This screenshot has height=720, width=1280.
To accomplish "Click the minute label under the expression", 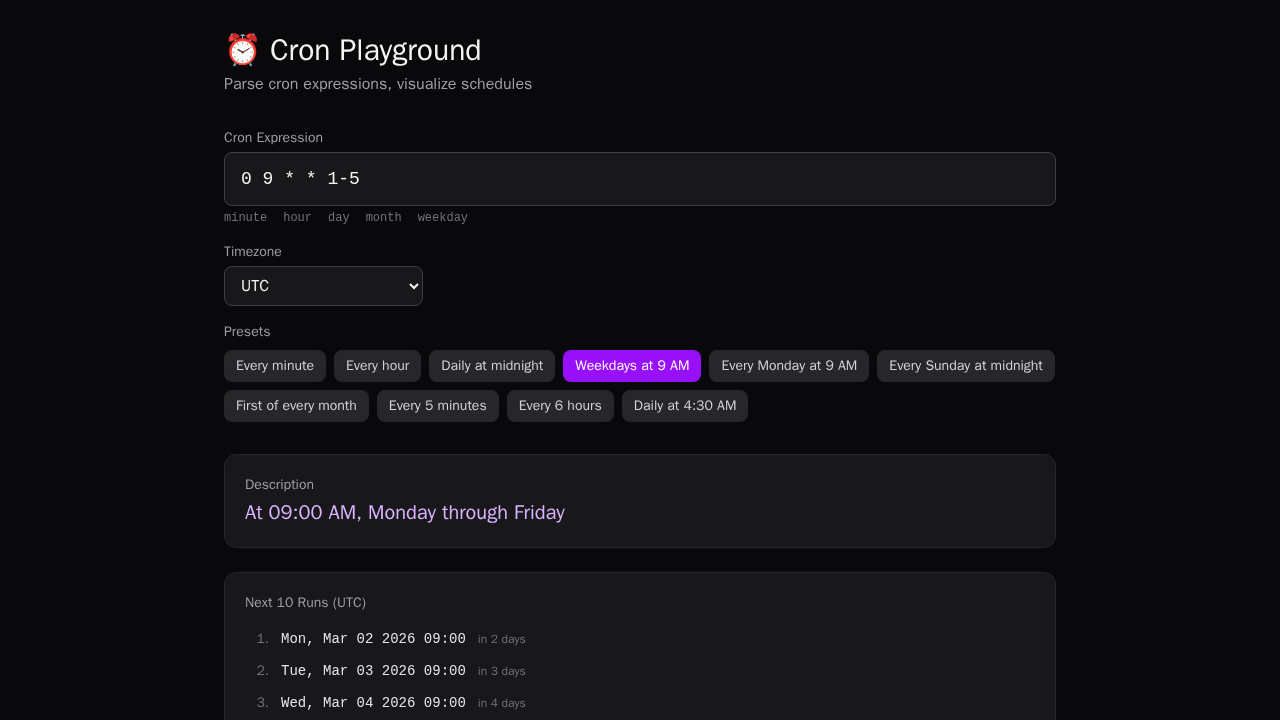I will coord(245,217).
